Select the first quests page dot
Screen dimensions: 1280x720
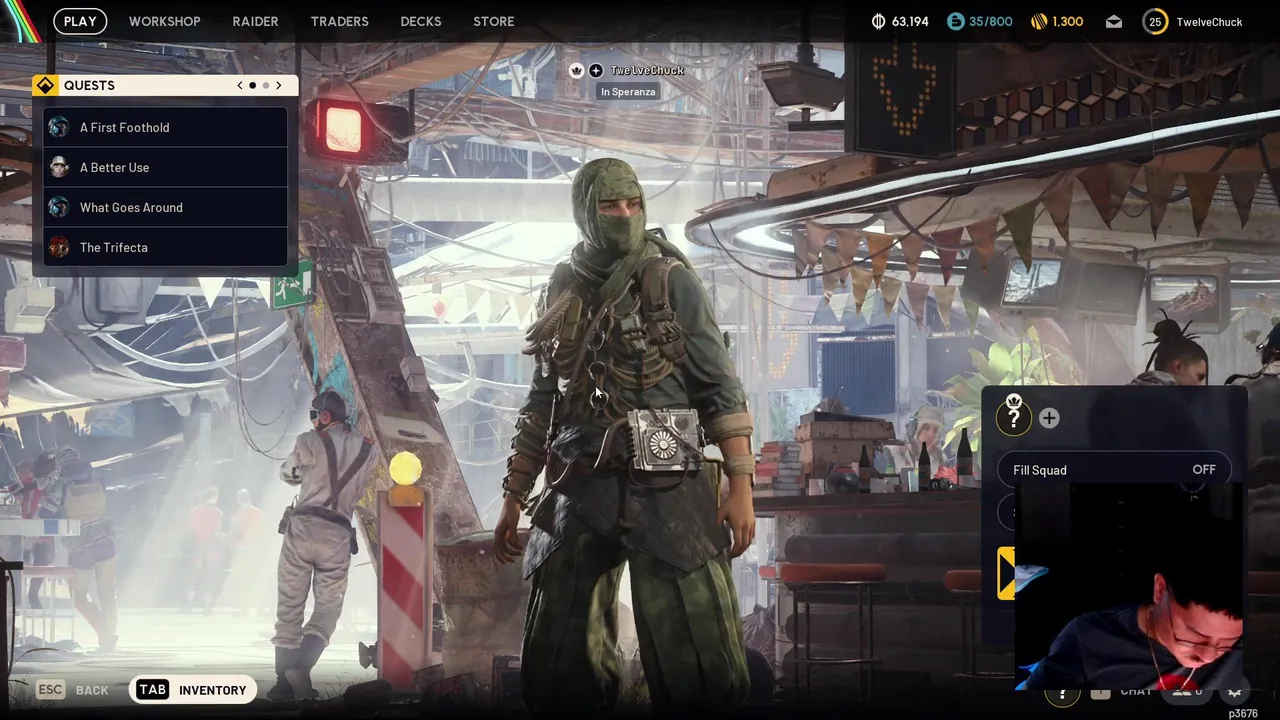coord(253,85)
